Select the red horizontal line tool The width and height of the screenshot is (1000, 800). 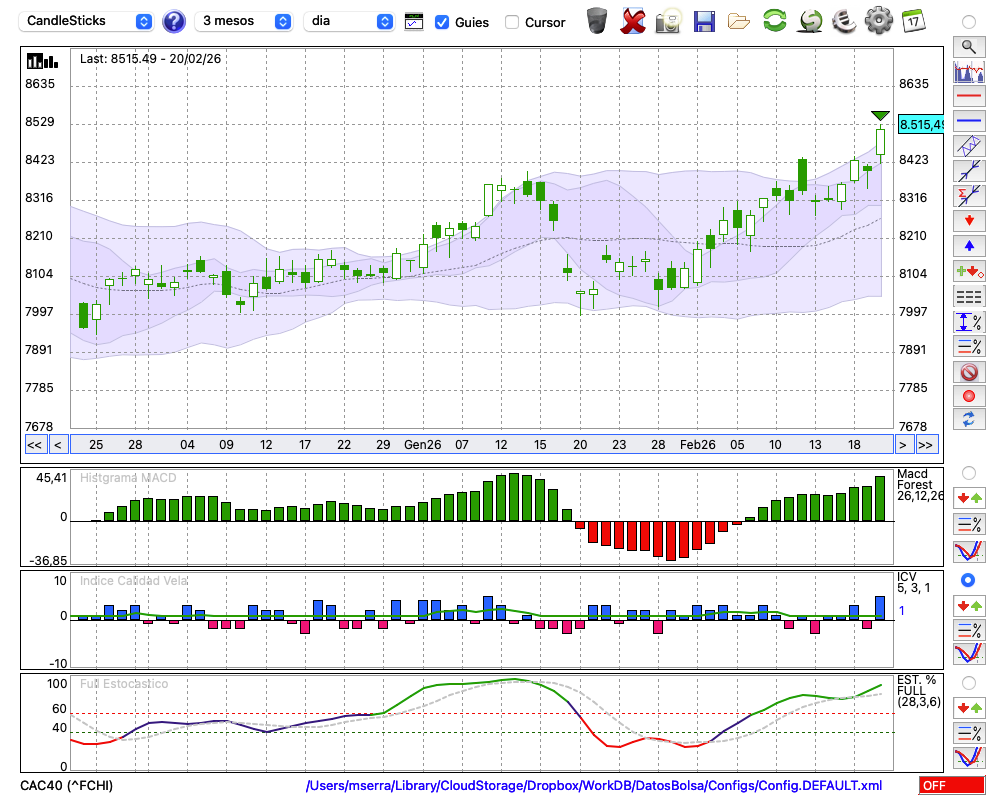click(968, 96)
